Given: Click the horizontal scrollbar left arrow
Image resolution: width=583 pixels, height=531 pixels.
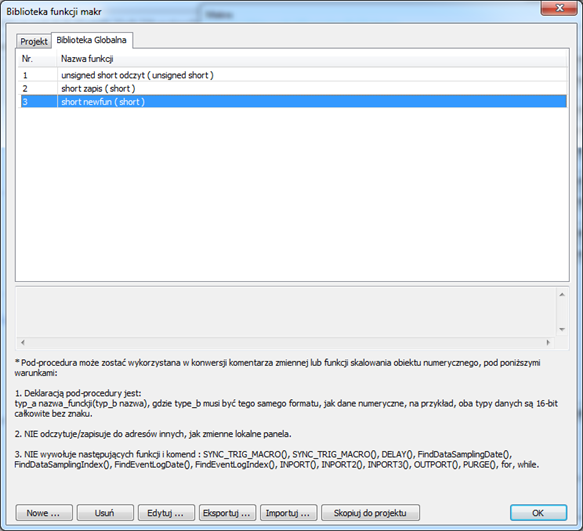Looking at the screenshot, I should pyautogui.click(x=23, y=342).
